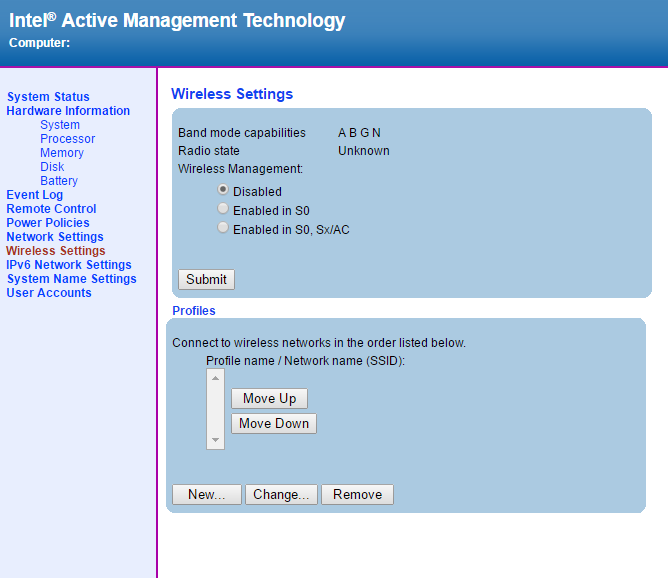Open the Event Log page
This screenshot has height=578, width=668.
(34, 195)
